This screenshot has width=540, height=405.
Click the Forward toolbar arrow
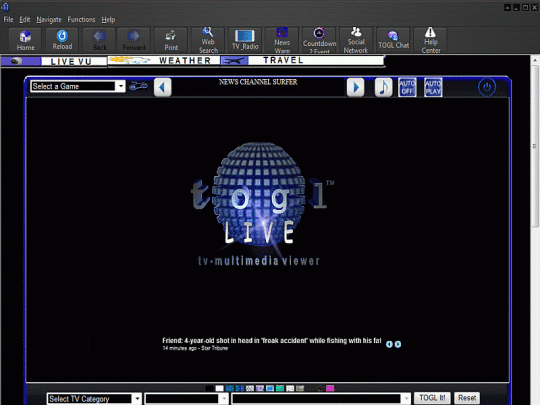point(134,40)
